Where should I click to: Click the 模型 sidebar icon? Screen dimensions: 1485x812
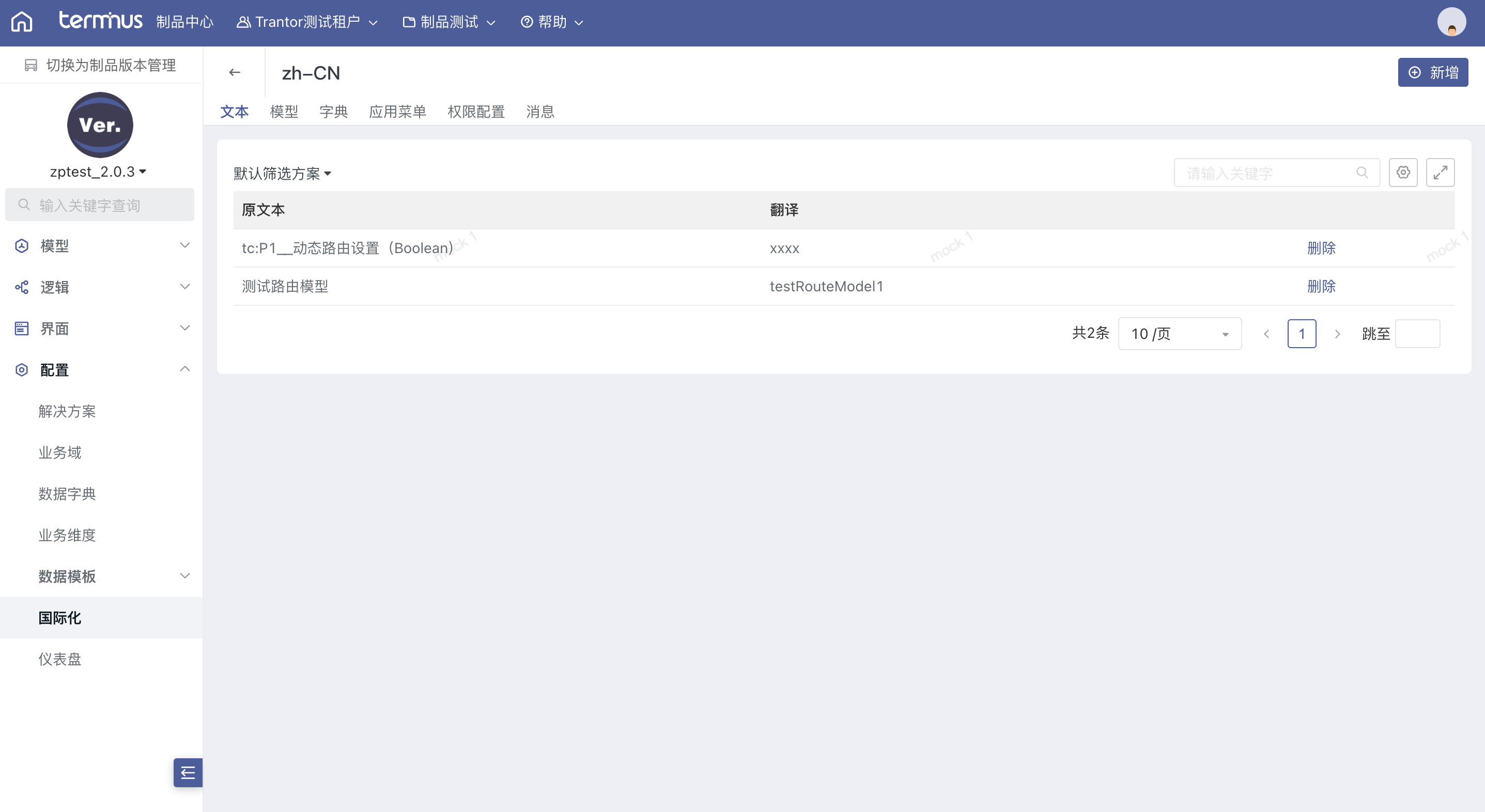(22, 246)
